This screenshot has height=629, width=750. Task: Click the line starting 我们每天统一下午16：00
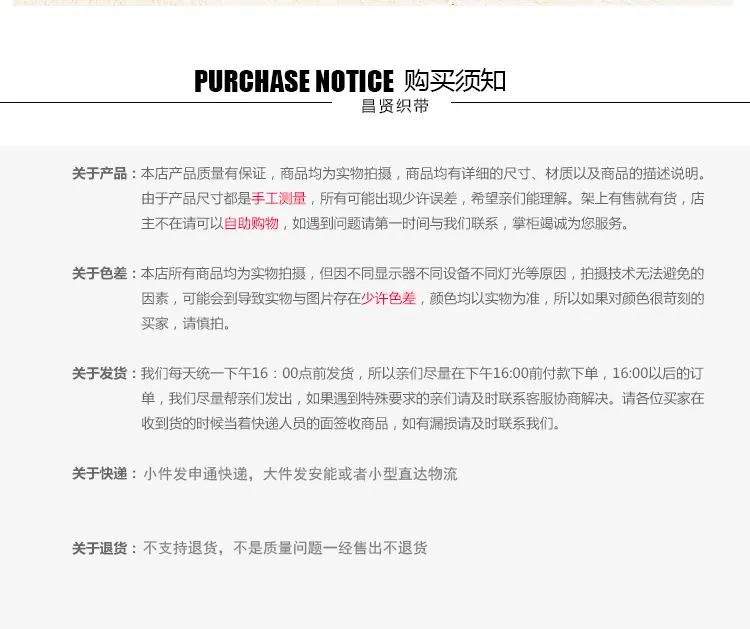(x=422, y=373)
